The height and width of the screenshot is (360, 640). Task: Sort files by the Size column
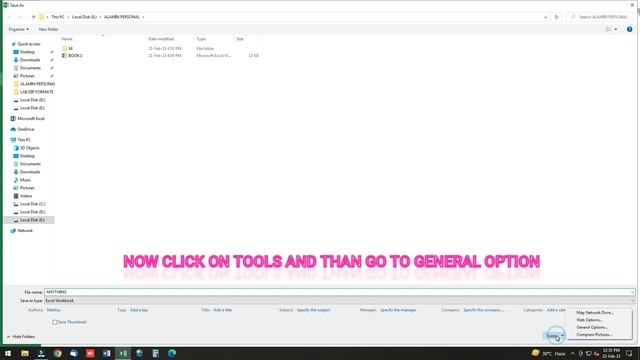[240, 39]
